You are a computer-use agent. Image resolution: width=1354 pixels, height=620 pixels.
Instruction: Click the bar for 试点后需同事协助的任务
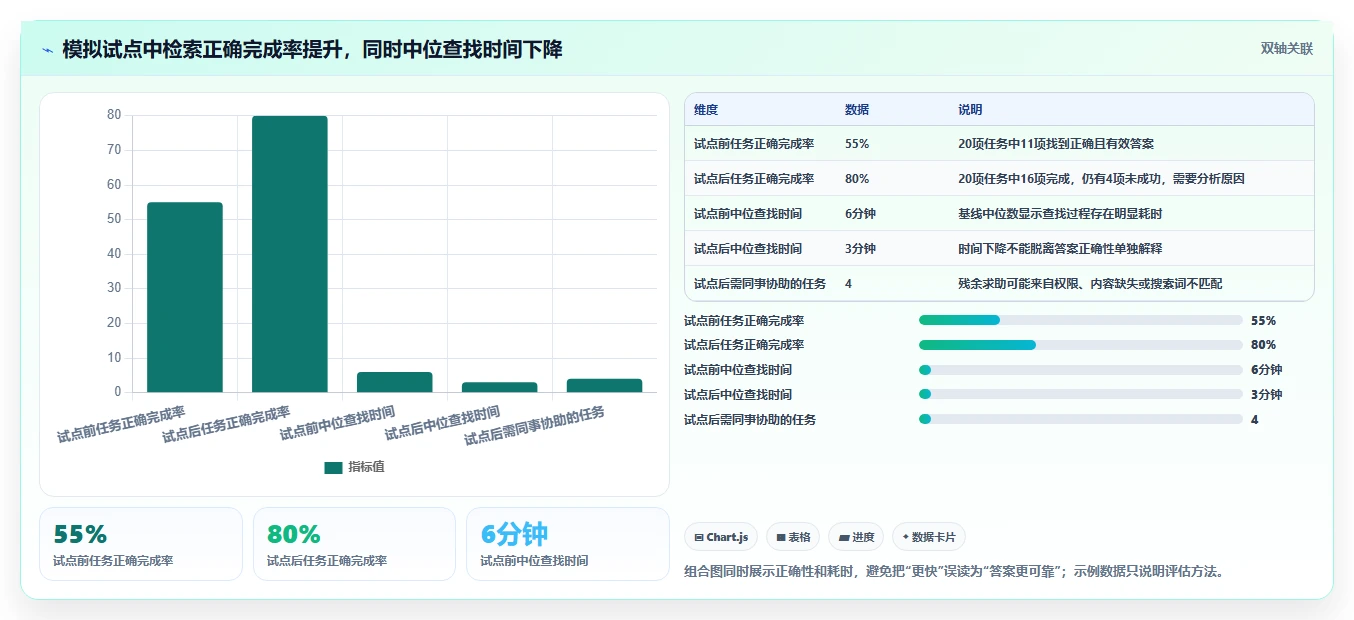605,385
